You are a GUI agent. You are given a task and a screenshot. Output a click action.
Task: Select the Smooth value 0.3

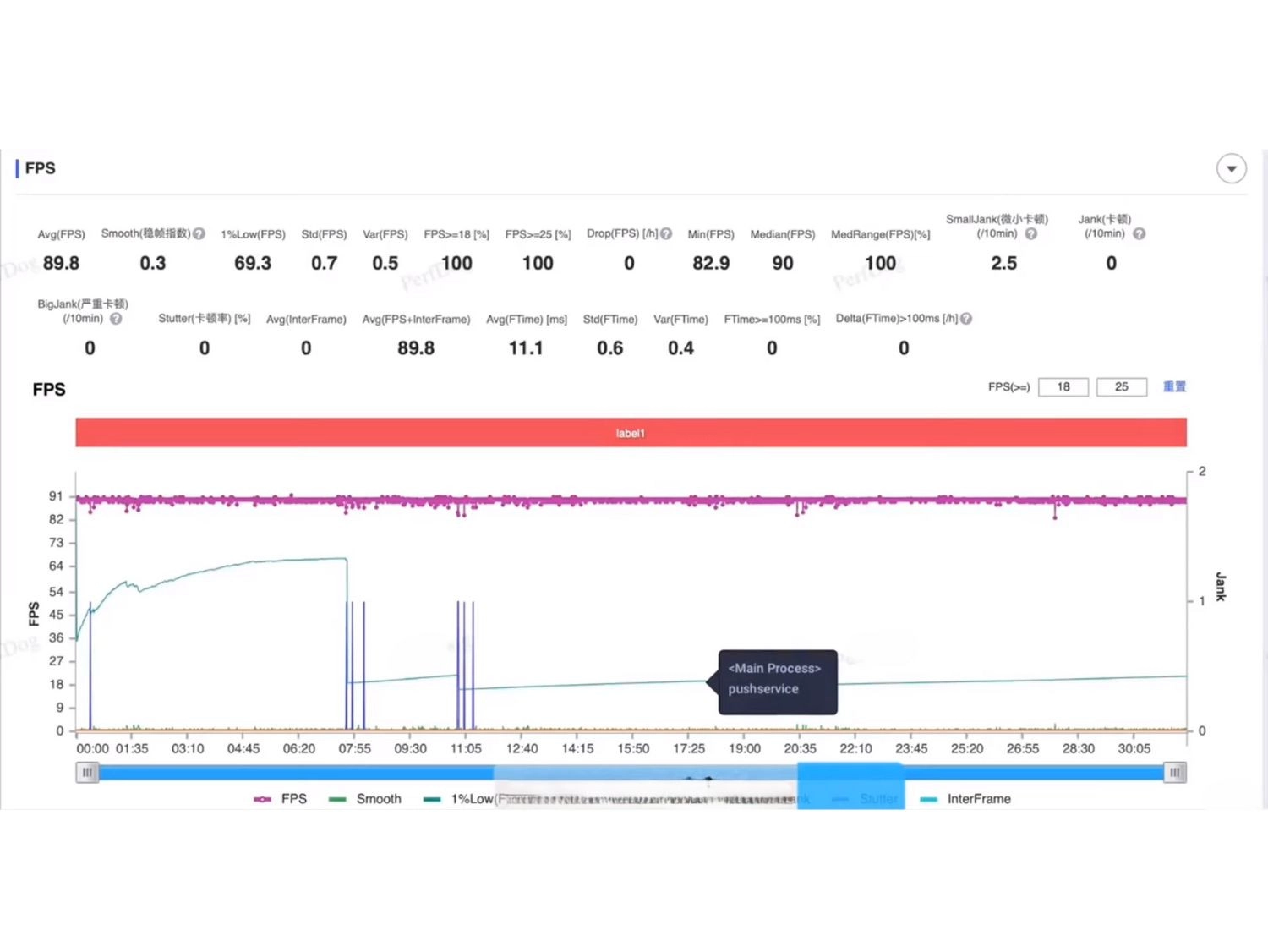pos(153,264)
